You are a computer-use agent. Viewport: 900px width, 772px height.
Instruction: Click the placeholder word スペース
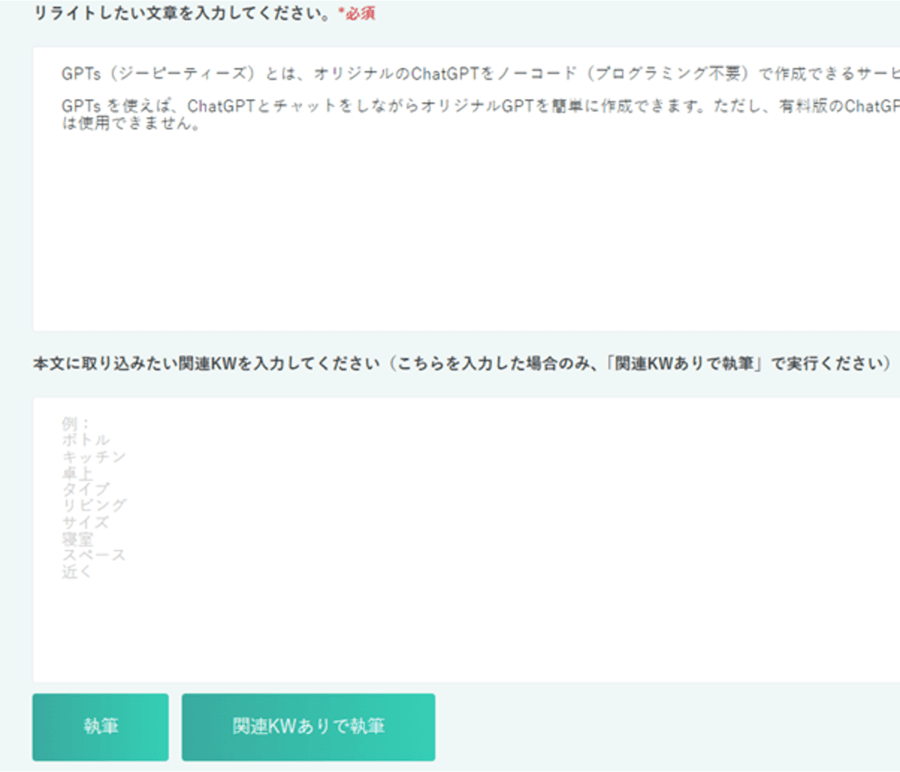coord(94,555)
